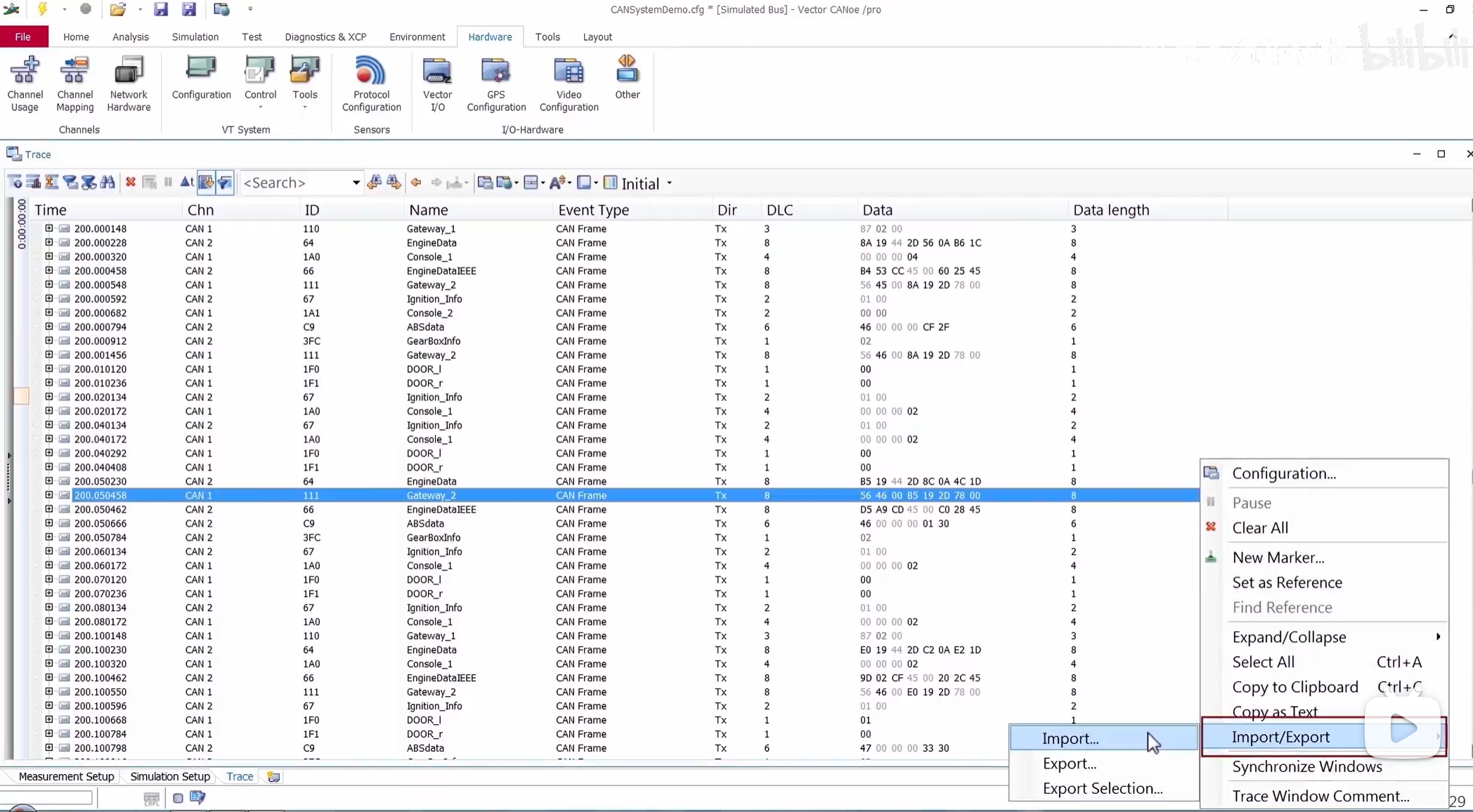The height and width of the screenshot is (812, 1473).
Task: Switch to the Measurement Setup tab
Action: pyautogui.click(x=66, y=776)
